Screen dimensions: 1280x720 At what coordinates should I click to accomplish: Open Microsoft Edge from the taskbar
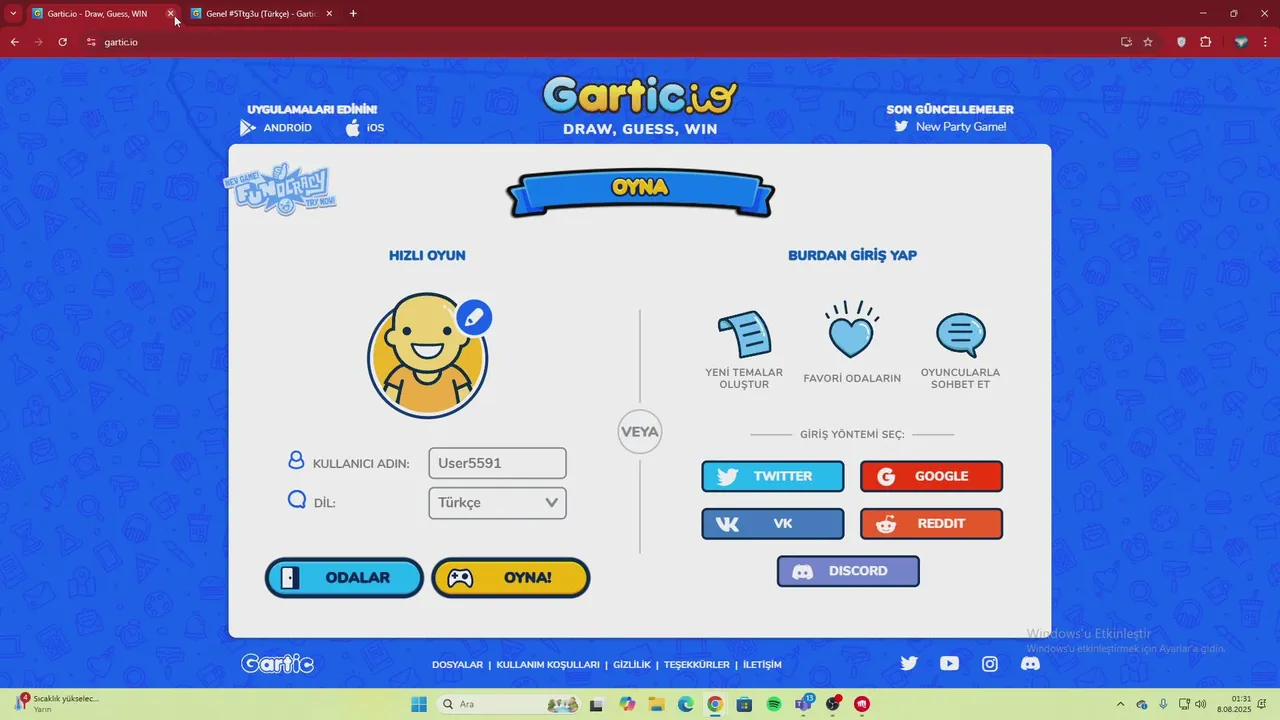click(686, 704)
